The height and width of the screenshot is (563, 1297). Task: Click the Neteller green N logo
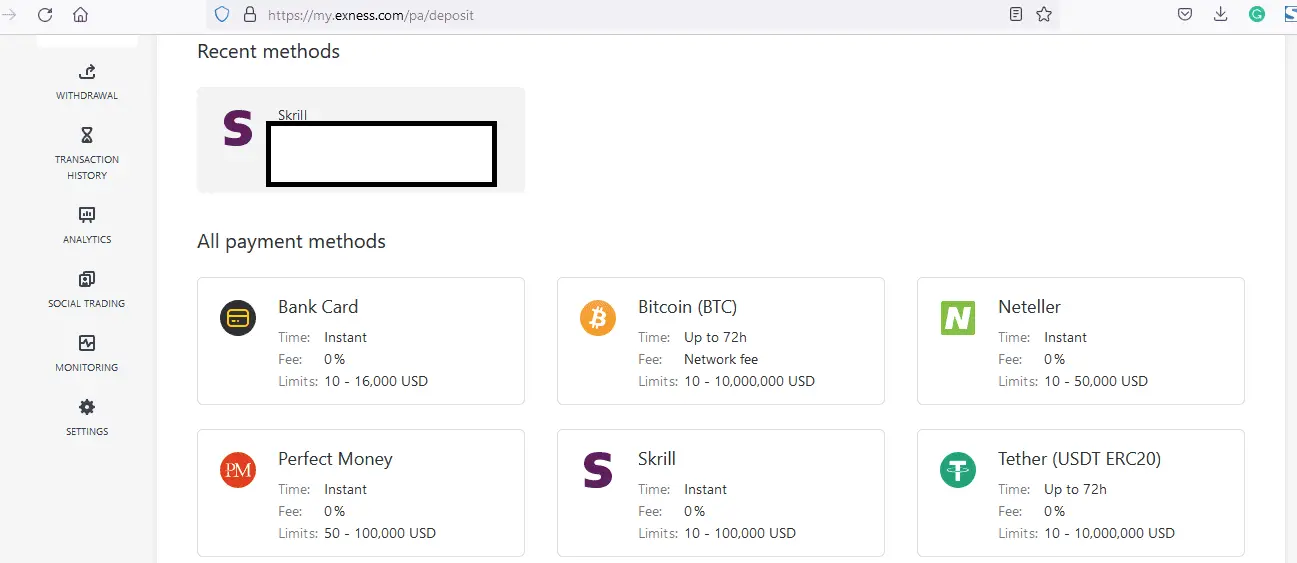958,318
